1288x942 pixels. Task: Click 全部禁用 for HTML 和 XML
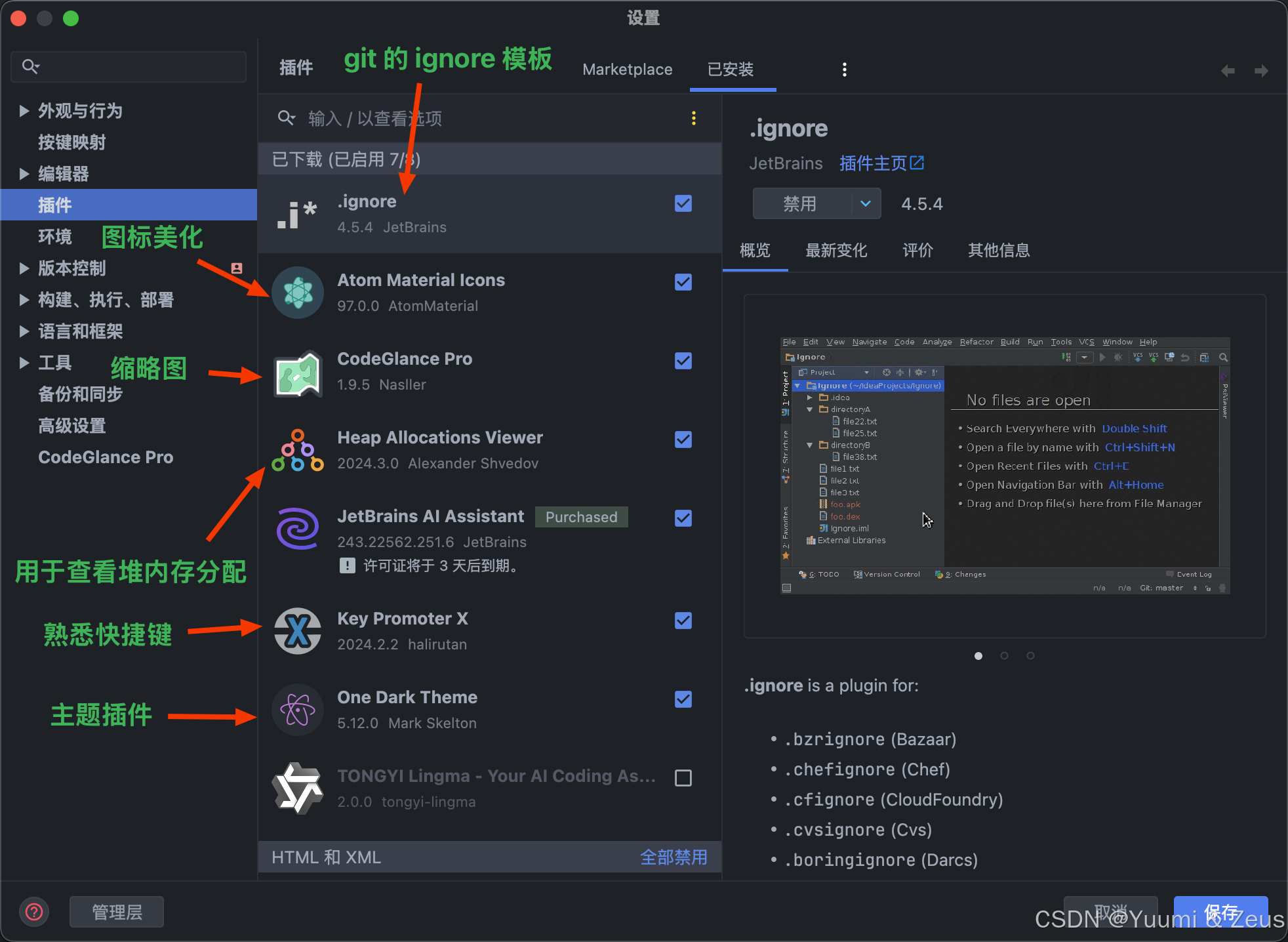click(673, 857)
